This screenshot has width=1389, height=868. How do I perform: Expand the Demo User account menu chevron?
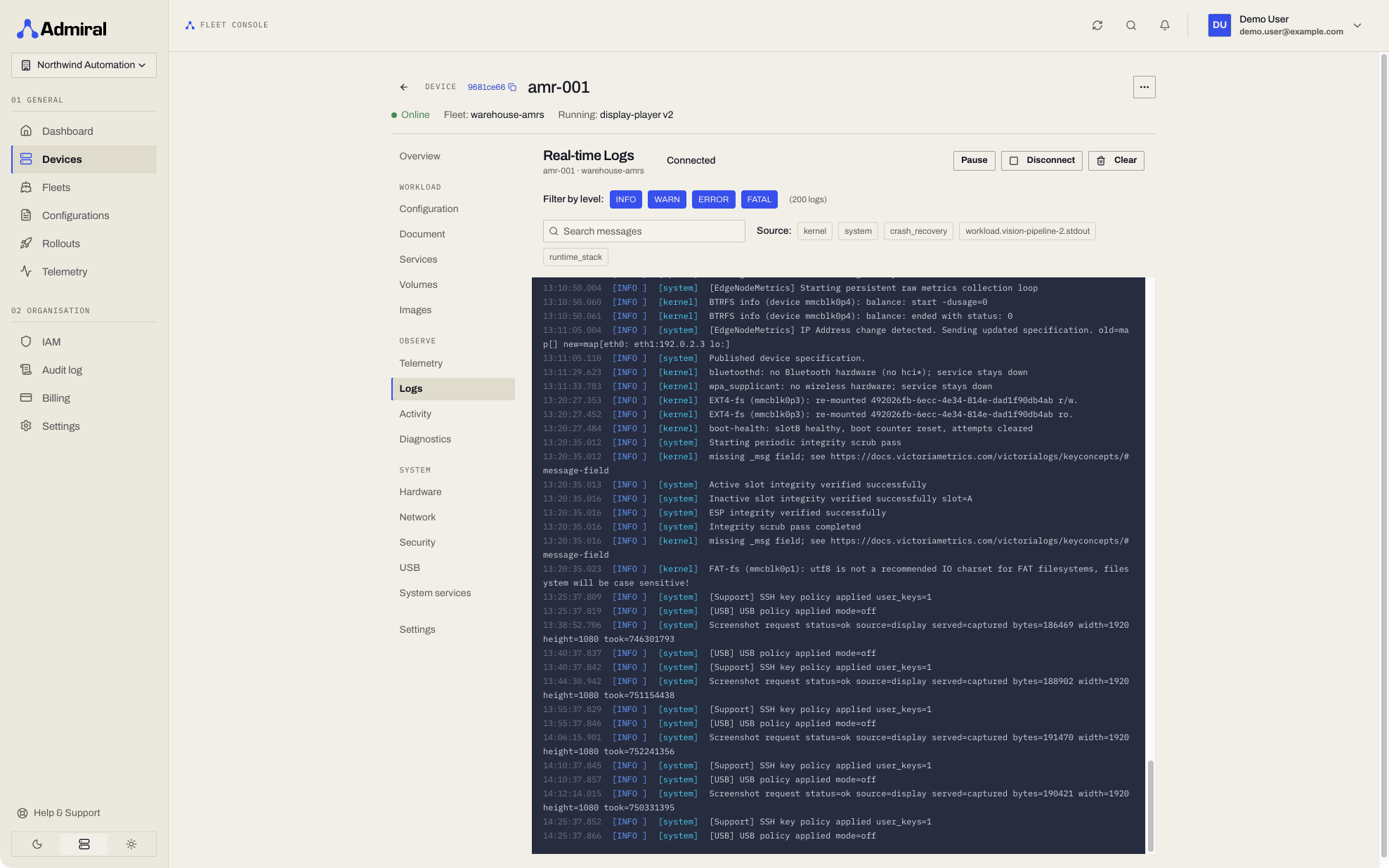click(1357, 25)
